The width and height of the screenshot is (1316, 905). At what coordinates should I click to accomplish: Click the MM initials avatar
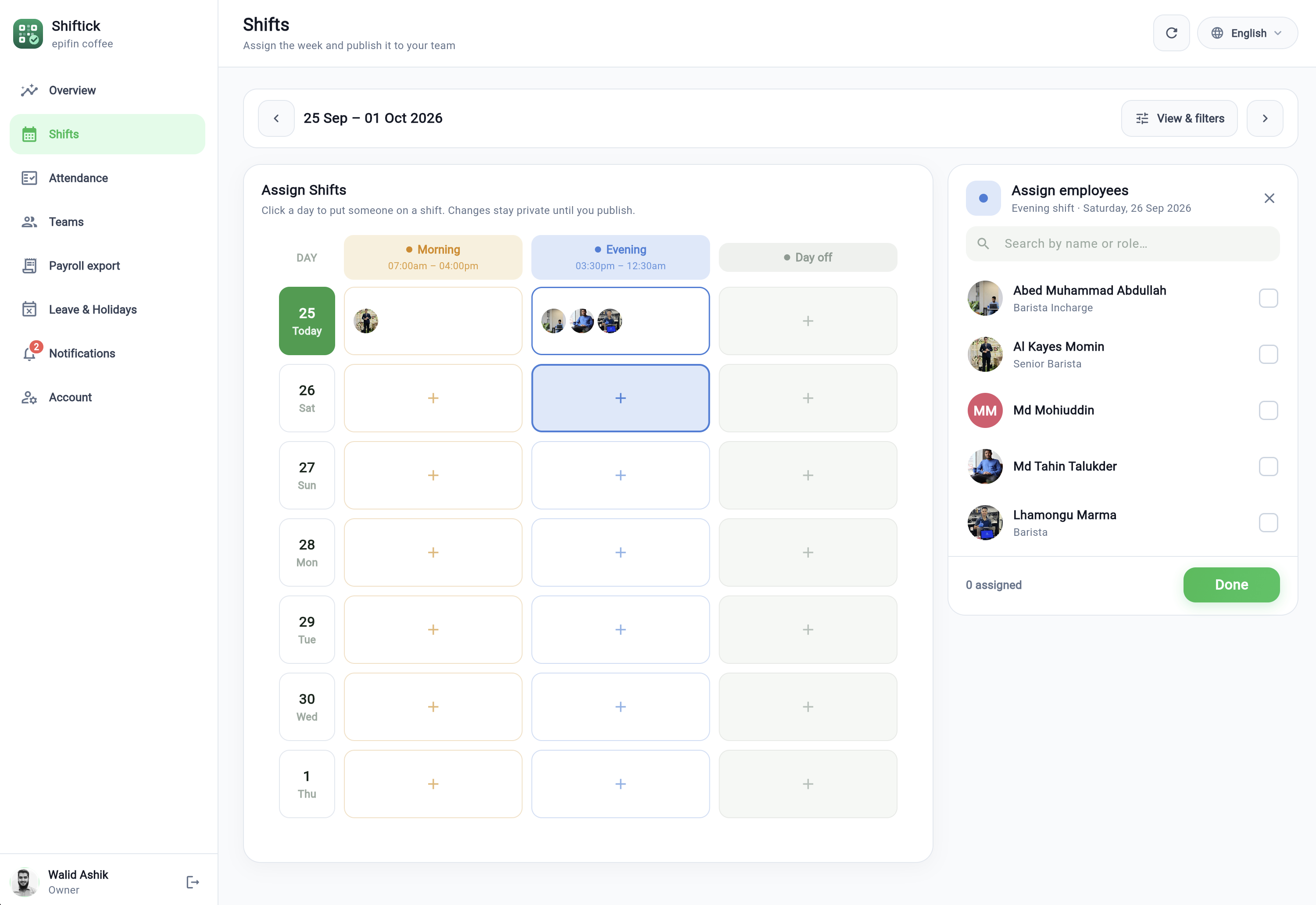coord(985,410)
